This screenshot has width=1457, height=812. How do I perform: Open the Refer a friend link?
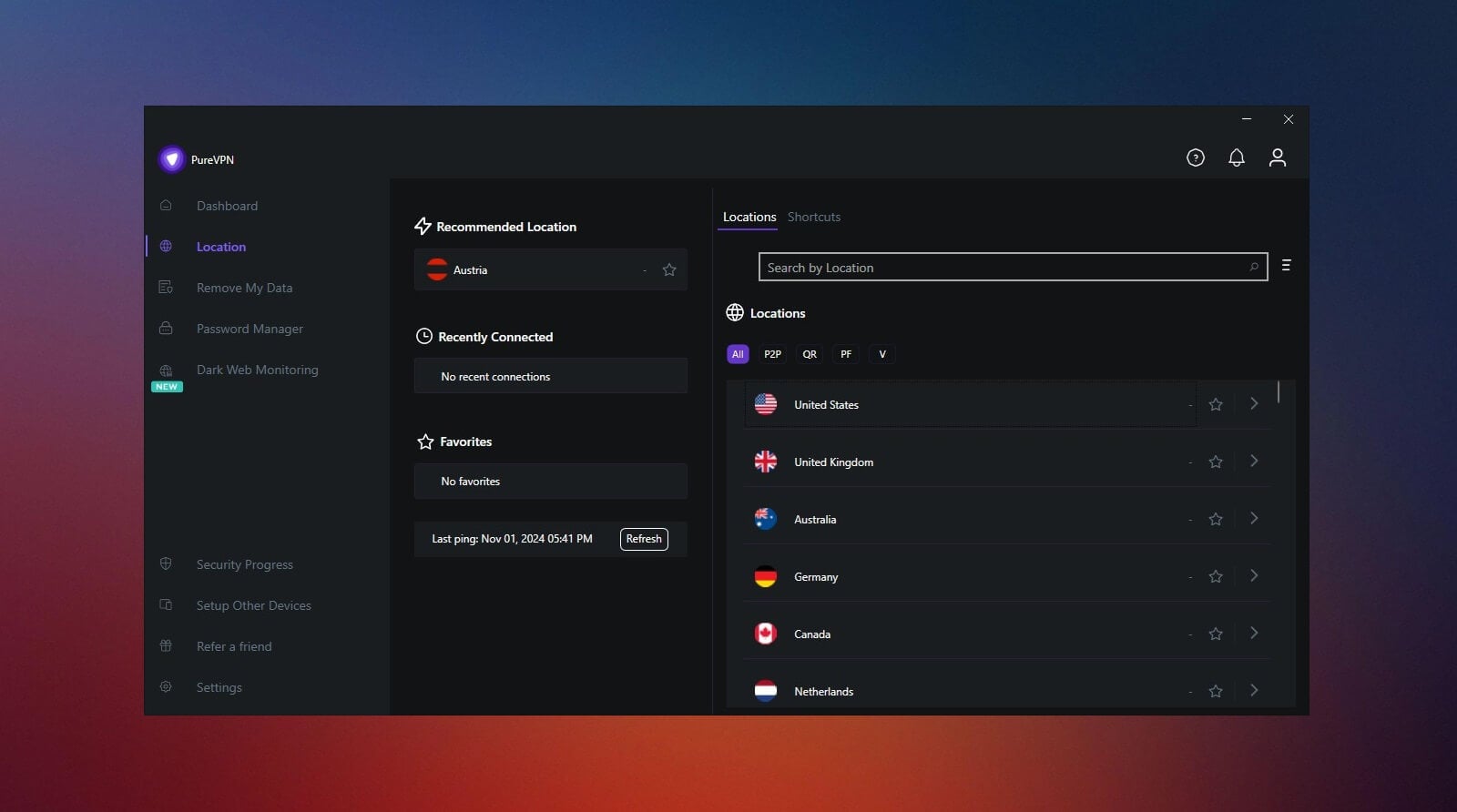(x=234, y=646)
